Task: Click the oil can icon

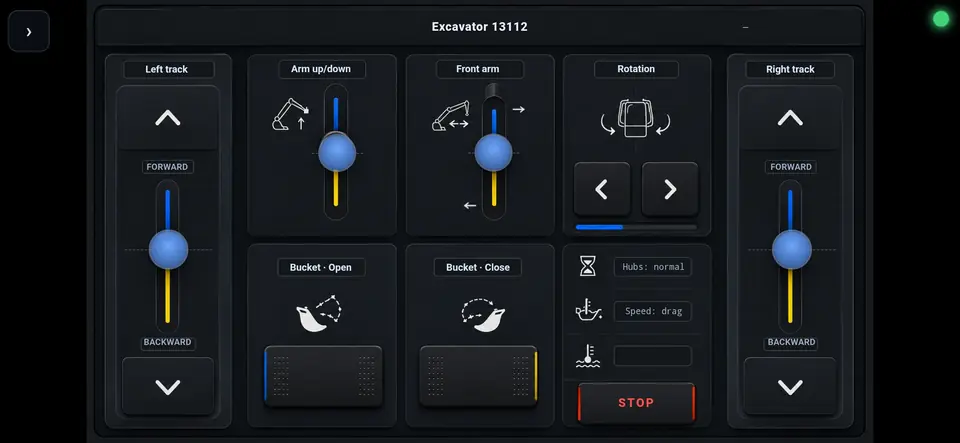Action: pyautogui.click(x=588, y=310)
